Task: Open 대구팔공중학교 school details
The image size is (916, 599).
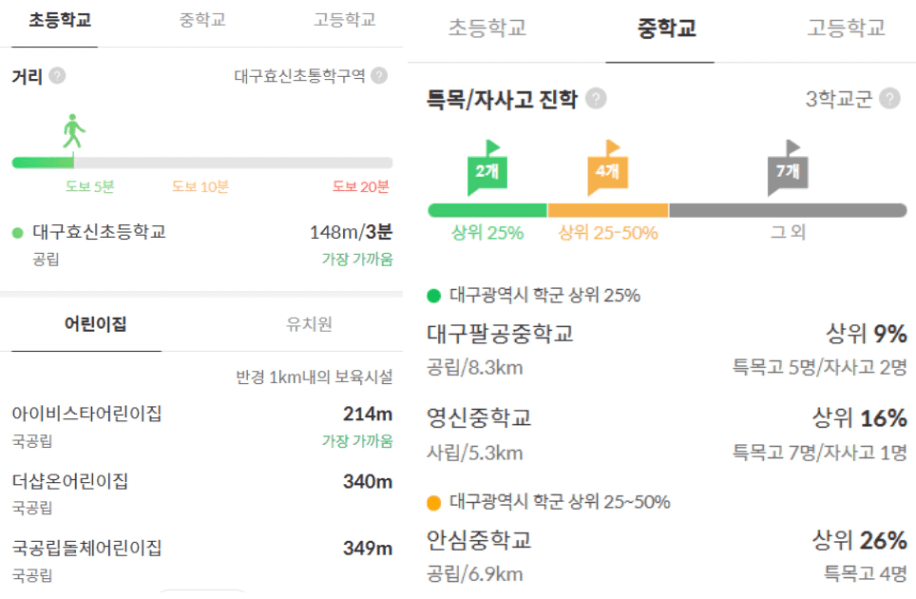Action: (500, 334)
